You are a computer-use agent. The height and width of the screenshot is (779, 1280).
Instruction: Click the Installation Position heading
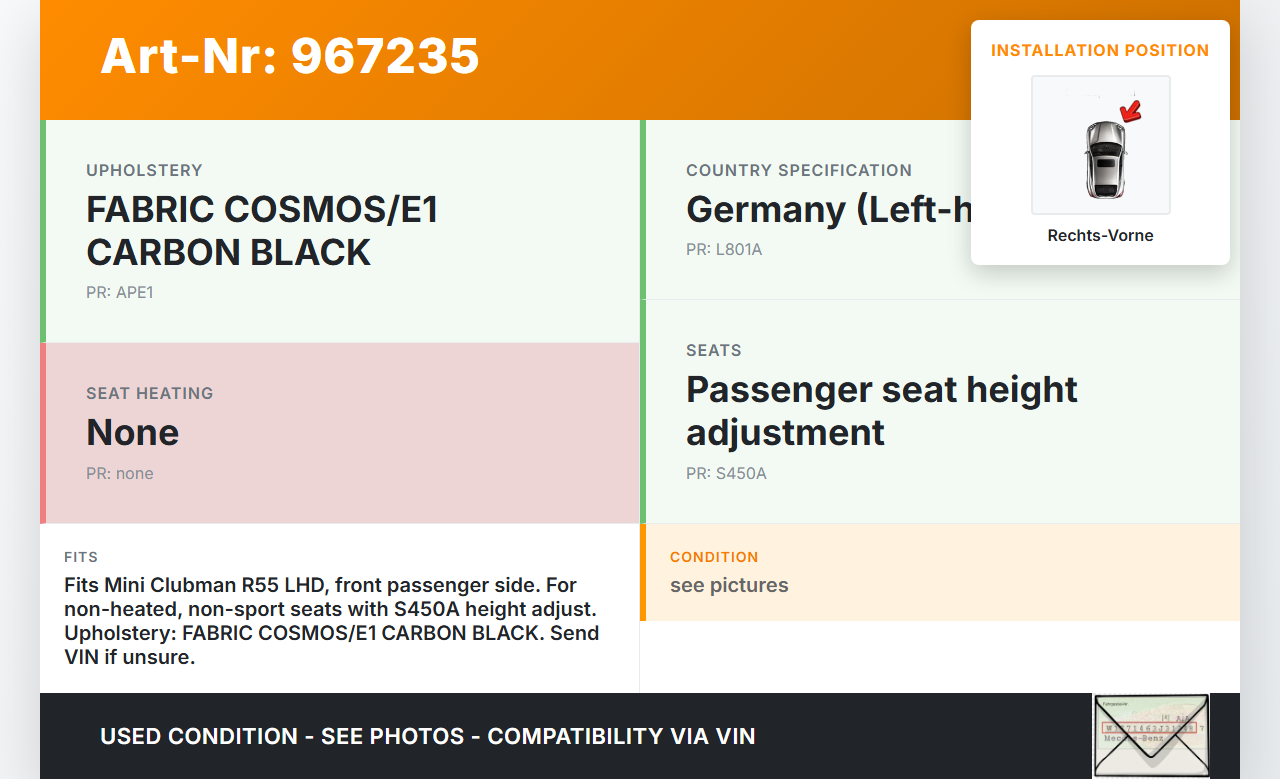(x=1100, y=50)
